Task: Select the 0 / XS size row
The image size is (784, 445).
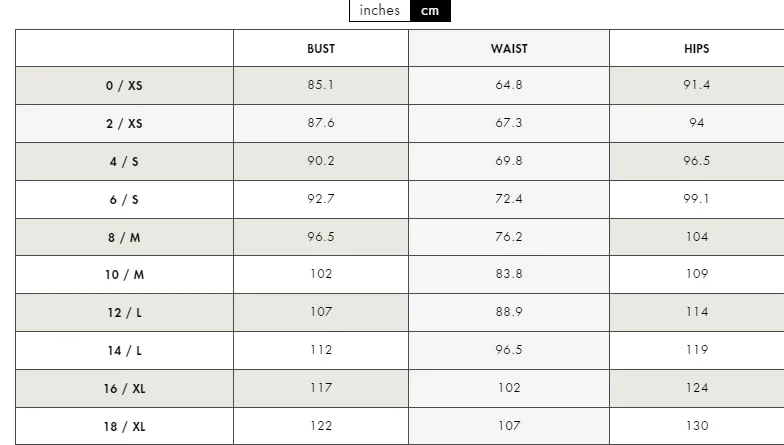Action: click(124, 86)
